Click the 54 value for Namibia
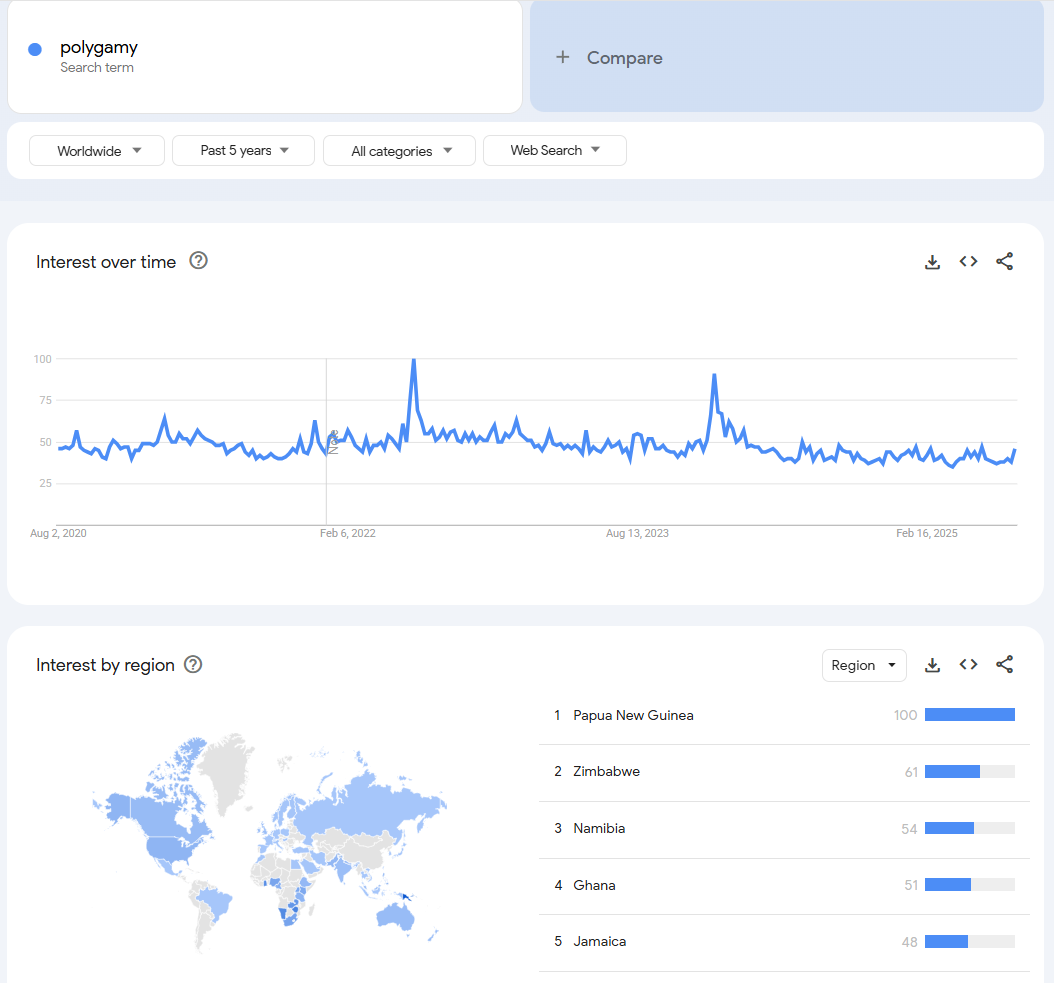Viewport: 1054px width, 983px height. (x=909, y=829)
